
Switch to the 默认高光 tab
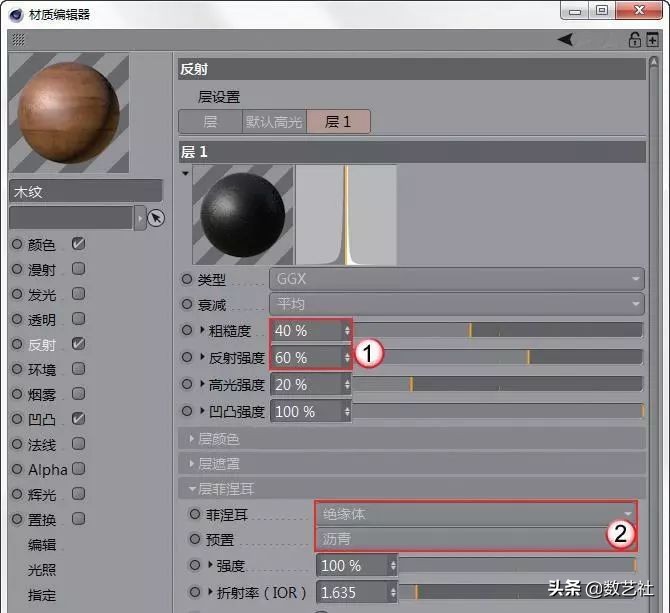(x=274, y=122)
